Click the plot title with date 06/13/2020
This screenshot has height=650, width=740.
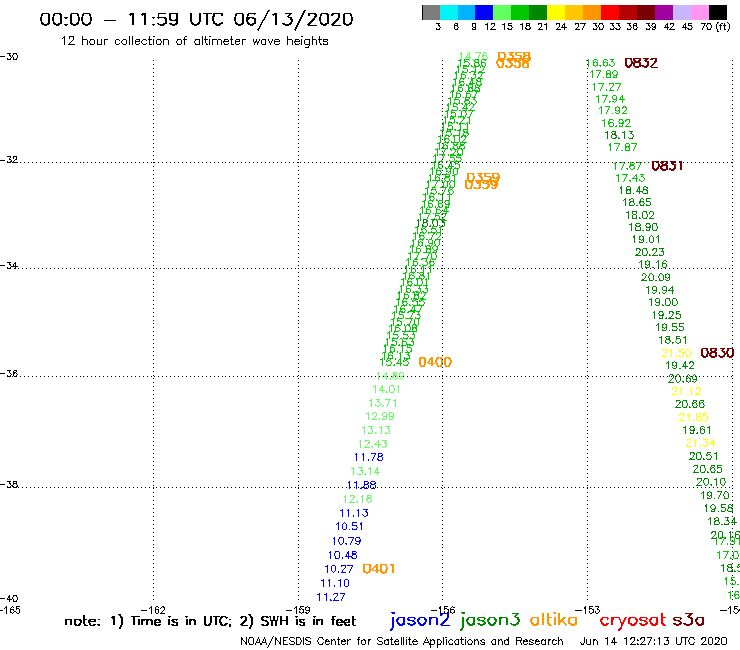click(196, 19)
